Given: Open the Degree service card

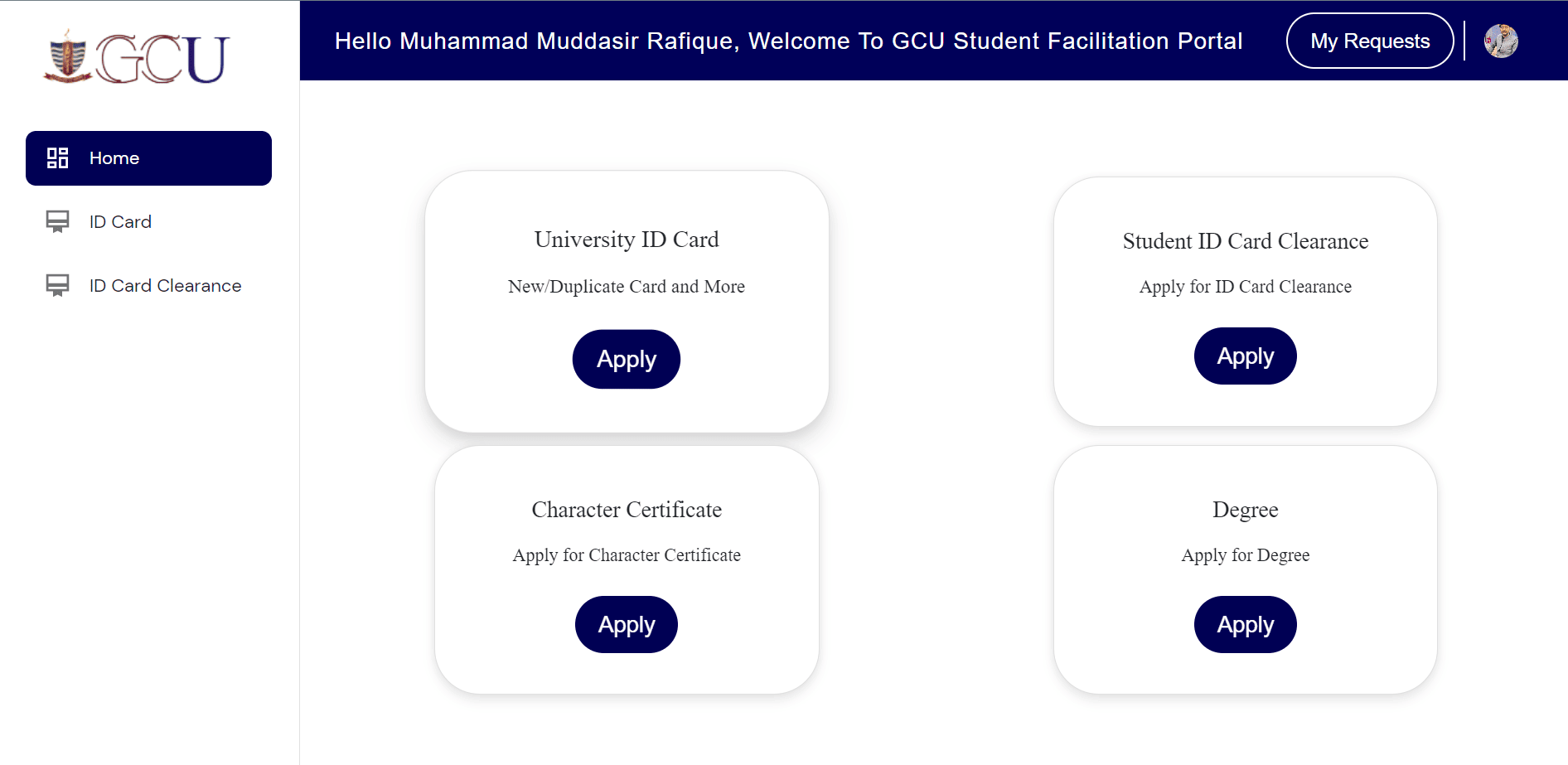Looking at the screenshot, I should pos(1245,510).
